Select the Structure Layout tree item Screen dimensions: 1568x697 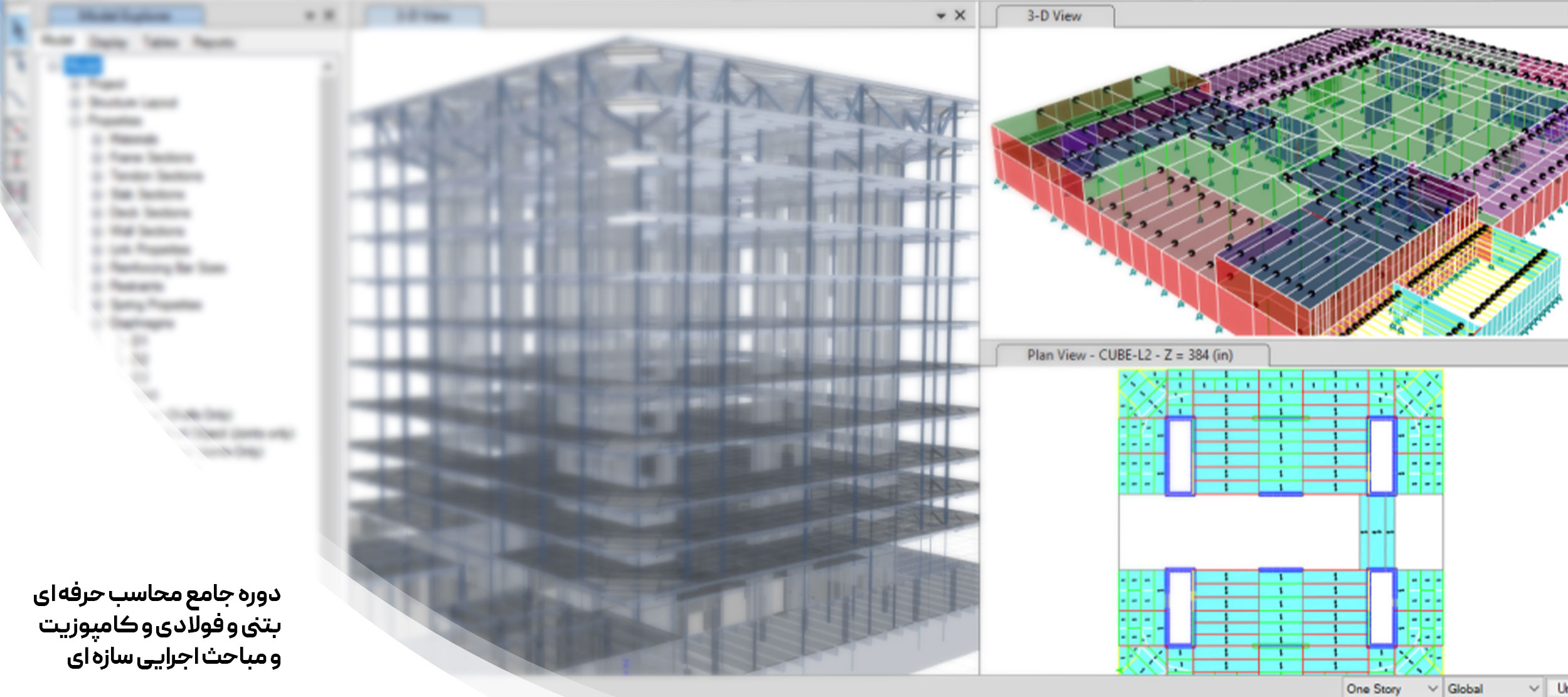click(x=133, y=102)
